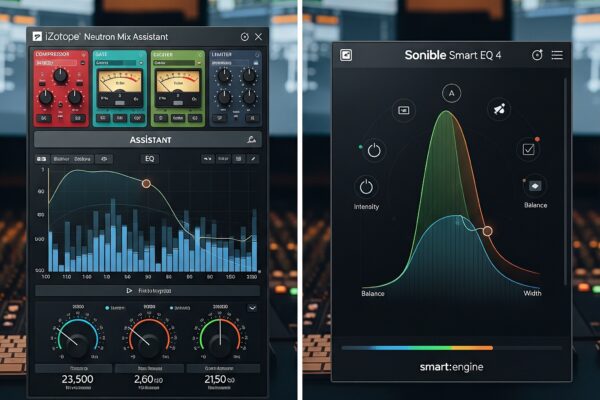Screen dimensions: 600x400
Task: Click the arrows icon in the EQ toolbar
Action: (x=207, y=159)
